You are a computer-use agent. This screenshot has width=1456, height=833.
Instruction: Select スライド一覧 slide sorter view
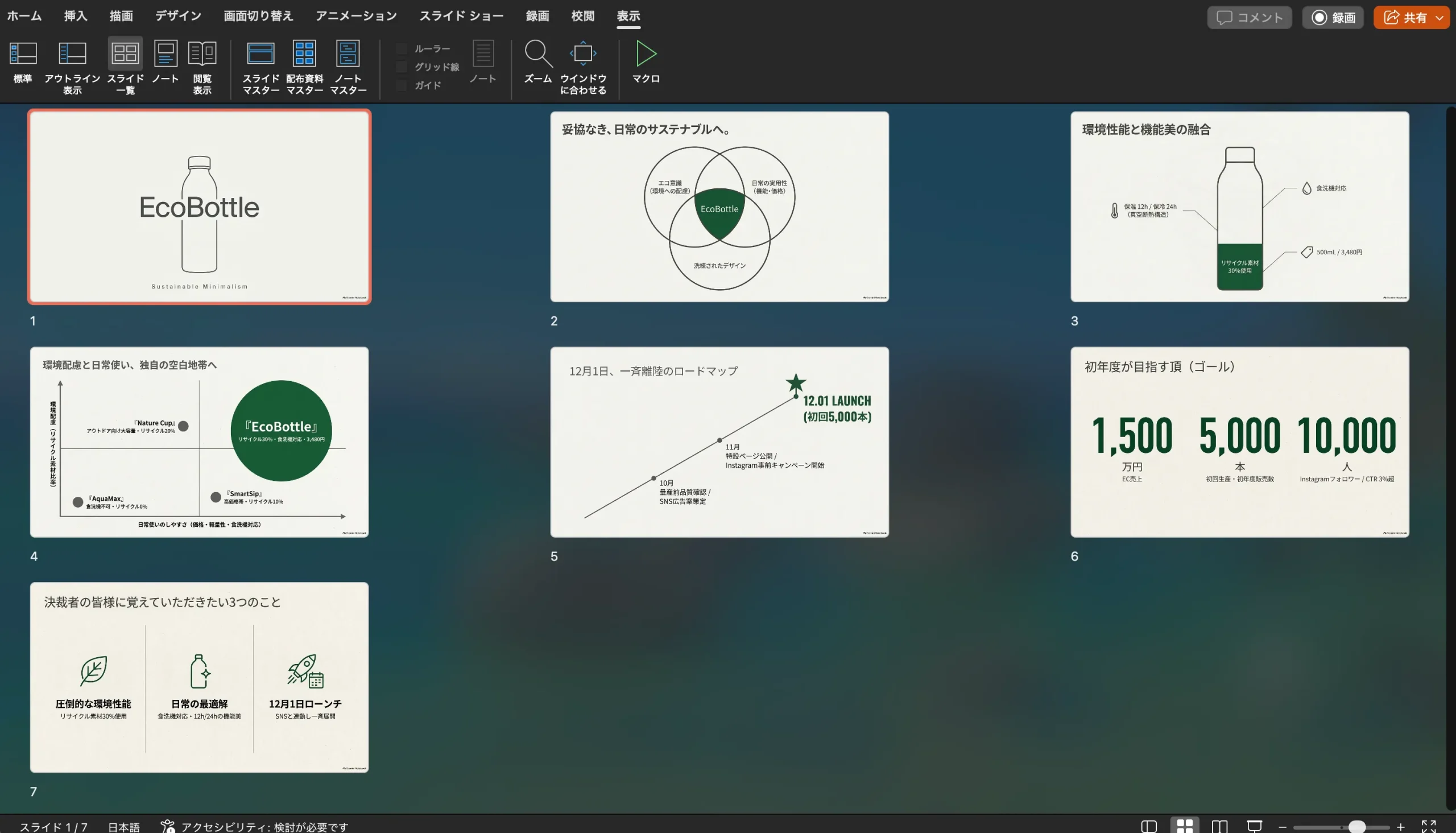pos(125,68)
